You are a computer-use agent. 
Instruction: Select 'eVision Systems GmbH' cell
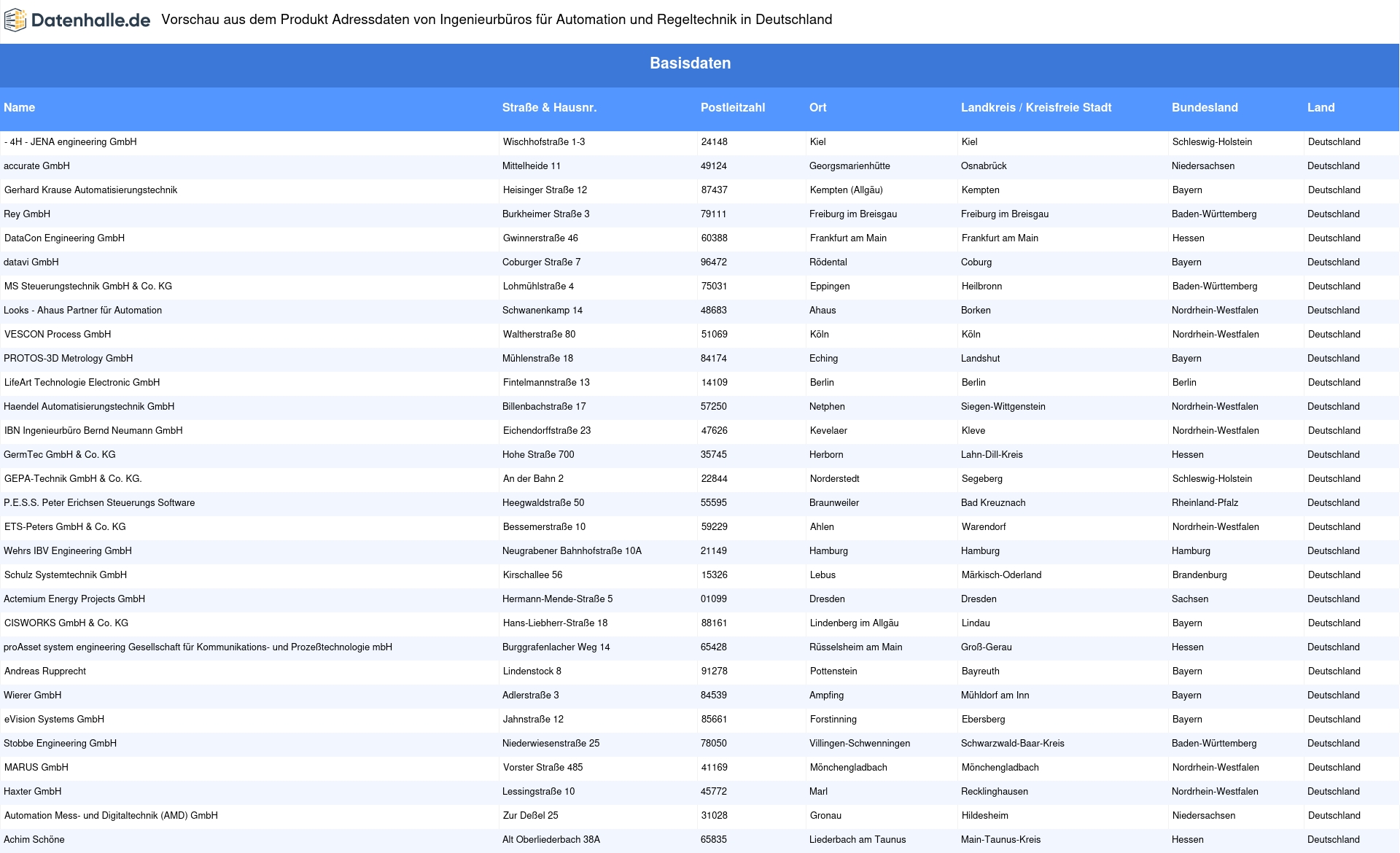[54, 720]
